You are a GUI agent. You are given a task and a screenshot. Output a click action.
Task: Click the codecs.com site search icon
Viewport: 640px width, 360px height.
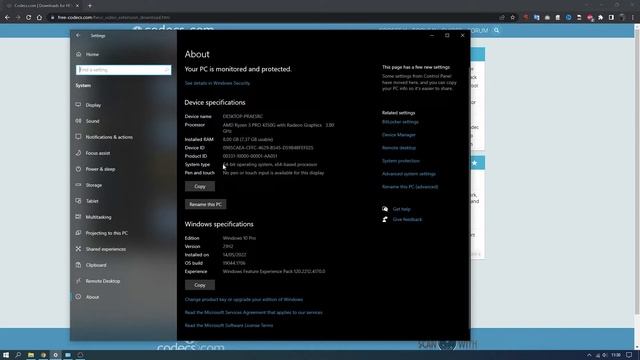(x=496, y=30)
